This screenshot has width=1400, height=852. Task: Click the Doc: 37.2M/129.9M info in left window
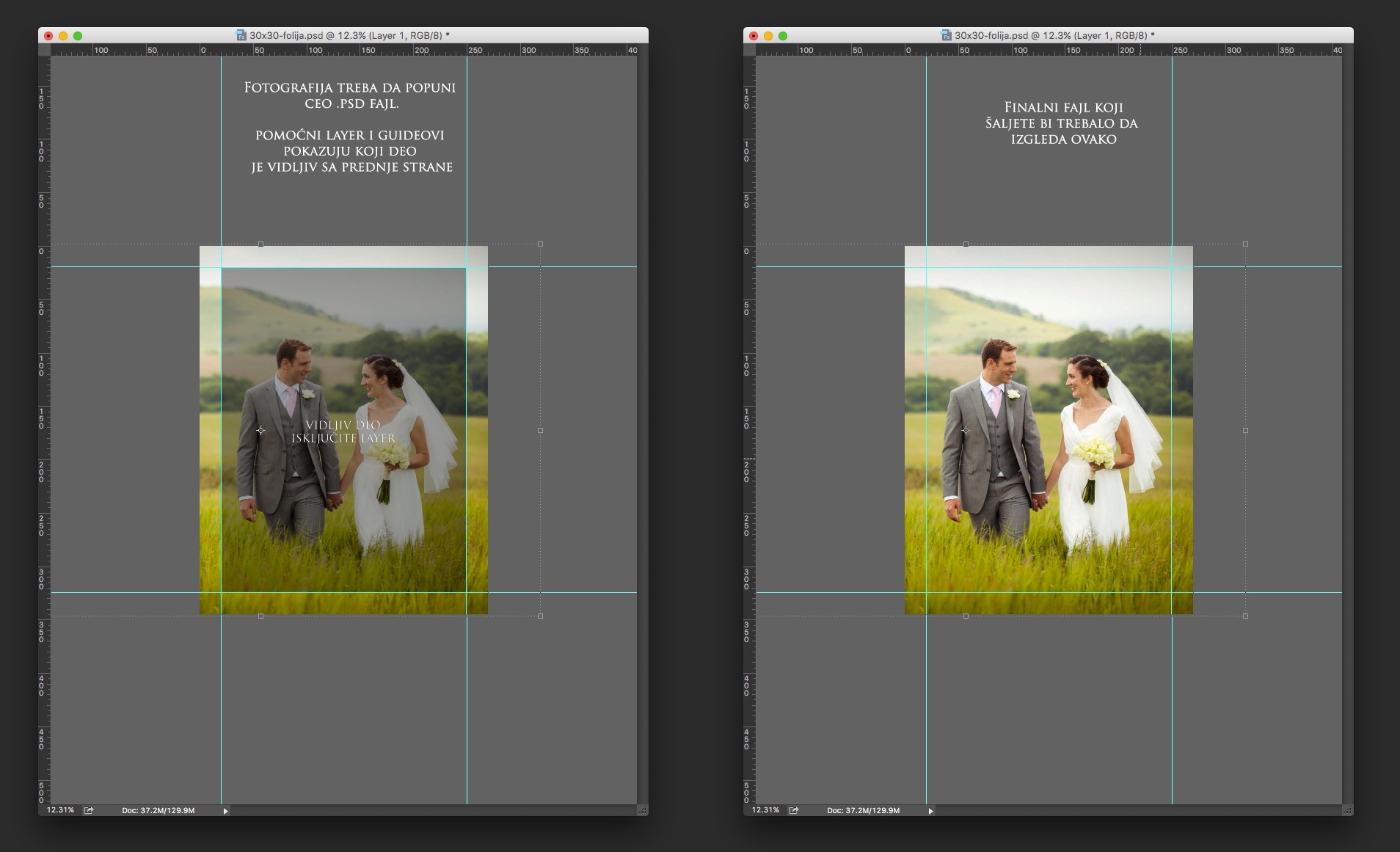[158, 810]
